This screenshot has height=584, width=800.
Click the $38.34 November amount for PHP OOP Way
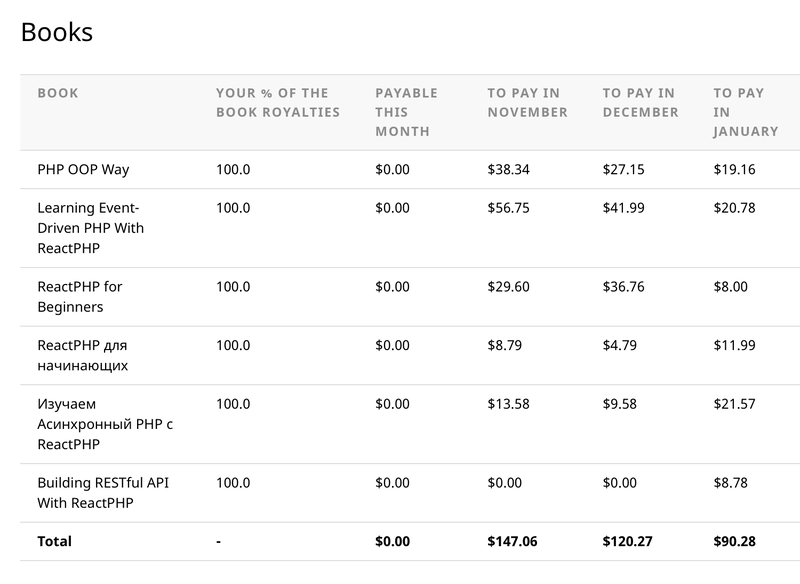click(508, 169)
